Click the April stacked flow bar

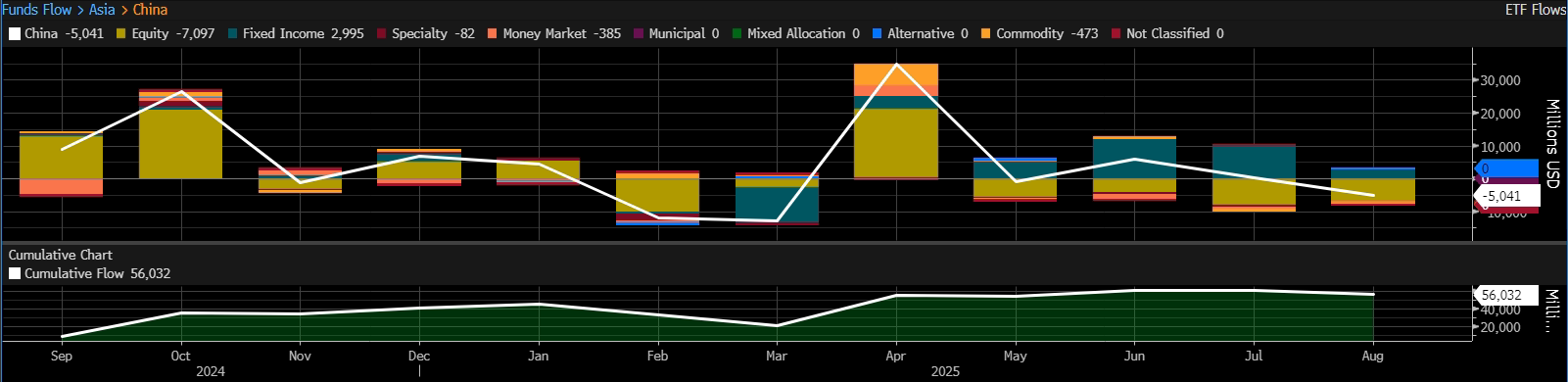pos(896,121)
